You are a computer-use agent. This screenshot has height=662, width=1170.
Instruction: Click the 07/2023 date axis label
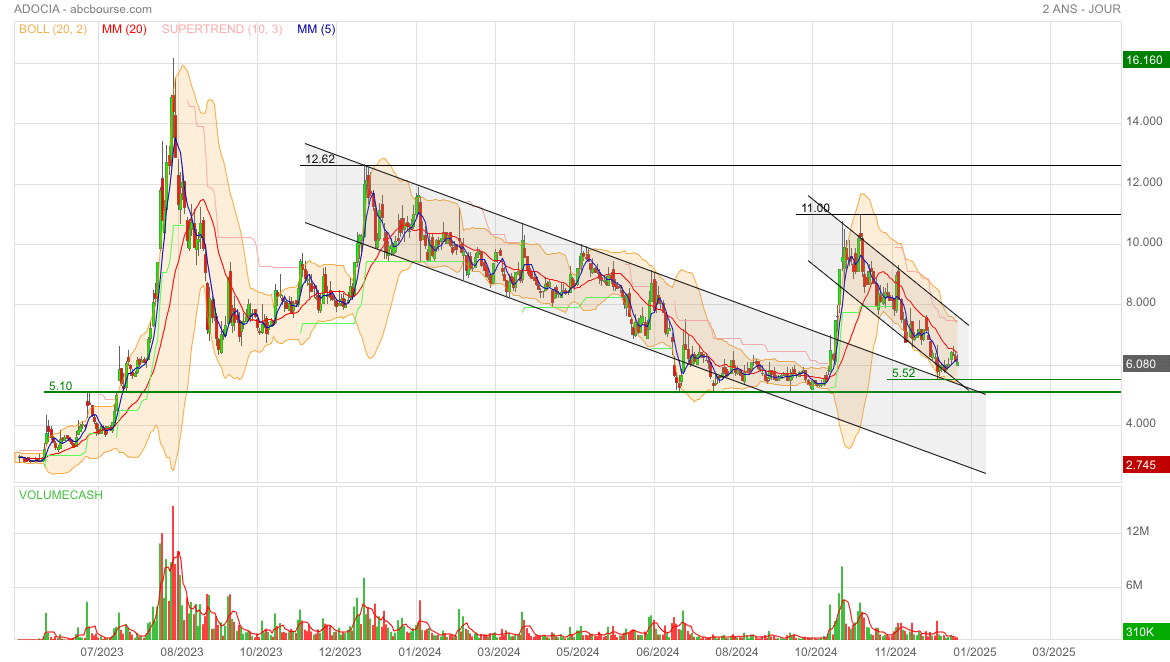(x=101, y=652)
